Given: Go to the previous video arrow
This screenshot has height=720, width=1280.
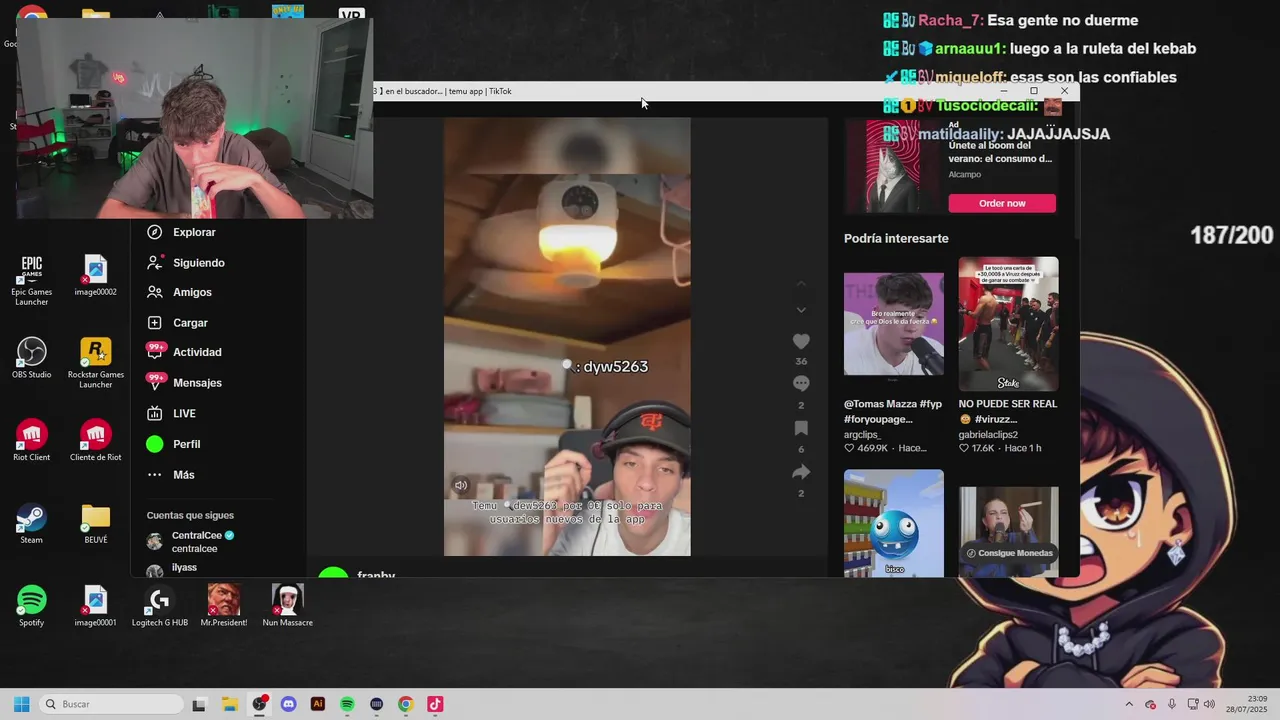Looking at the screenshot, I should [x=801, y=284].
